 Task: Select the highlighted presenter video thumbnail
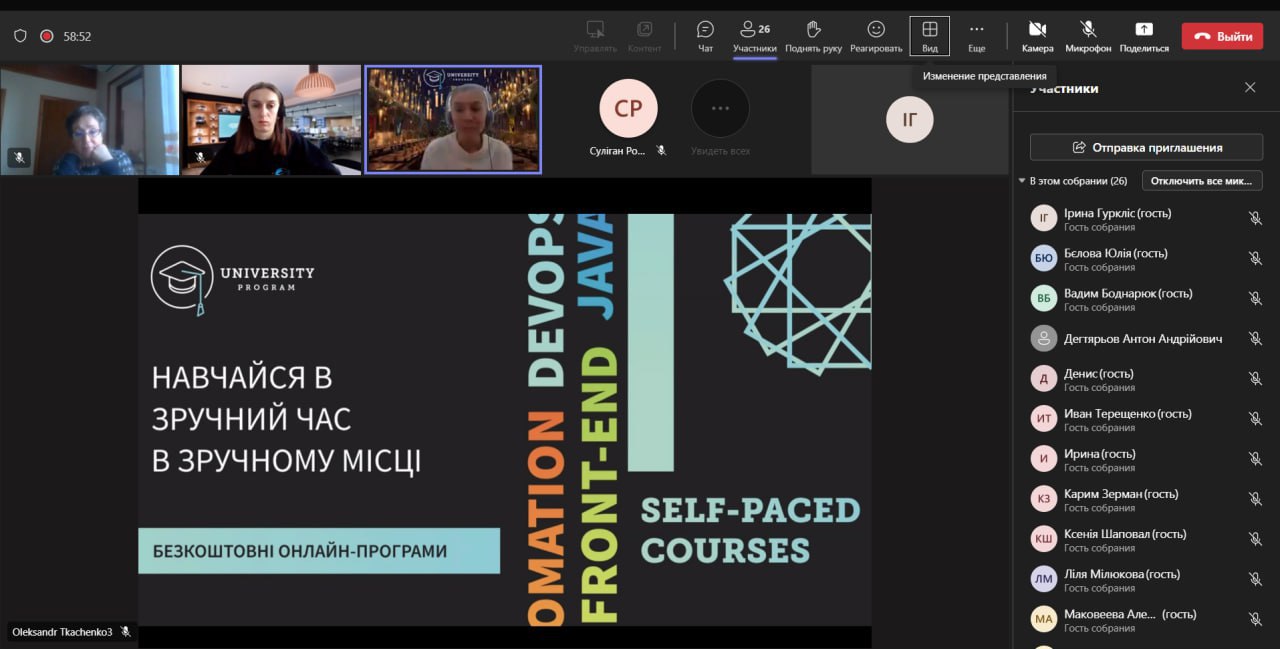pos(453,120)
